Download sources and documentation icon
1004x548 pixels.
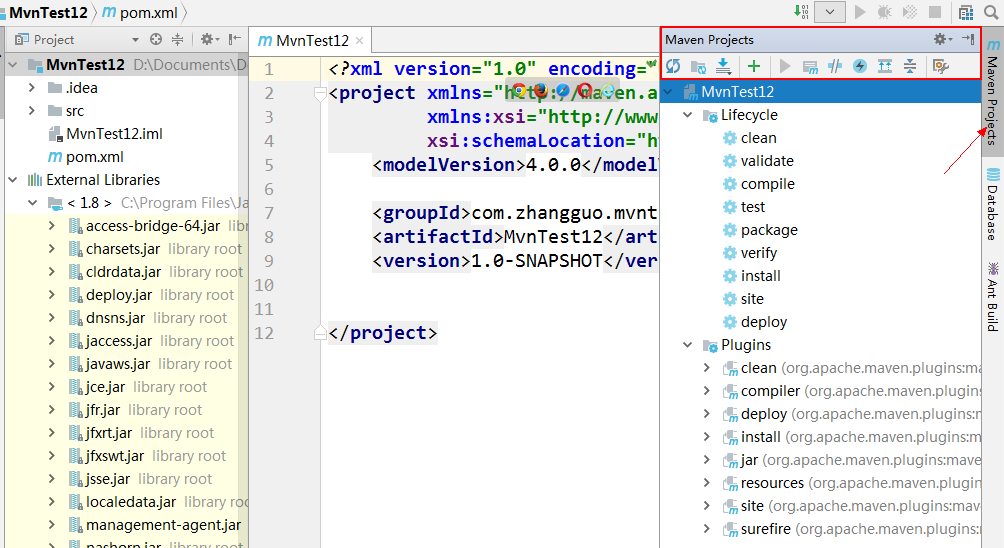point(724,66)
